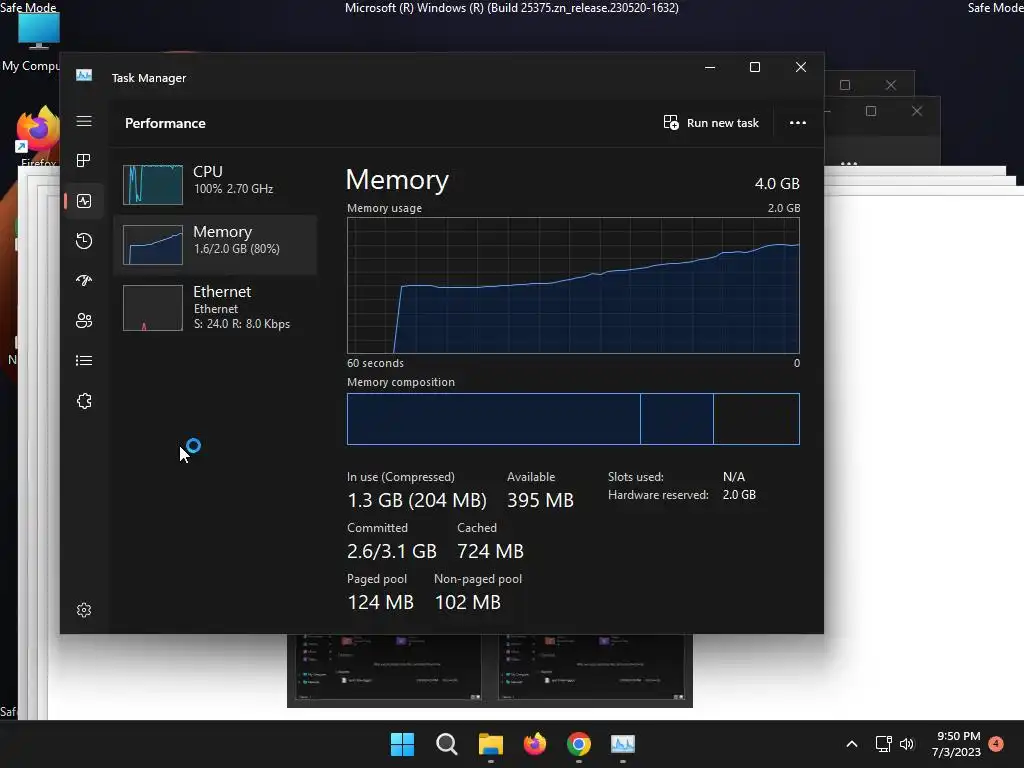Click the "724 MB" cached value
Screen dimensions: 1024x768
(x=490, y=551)
